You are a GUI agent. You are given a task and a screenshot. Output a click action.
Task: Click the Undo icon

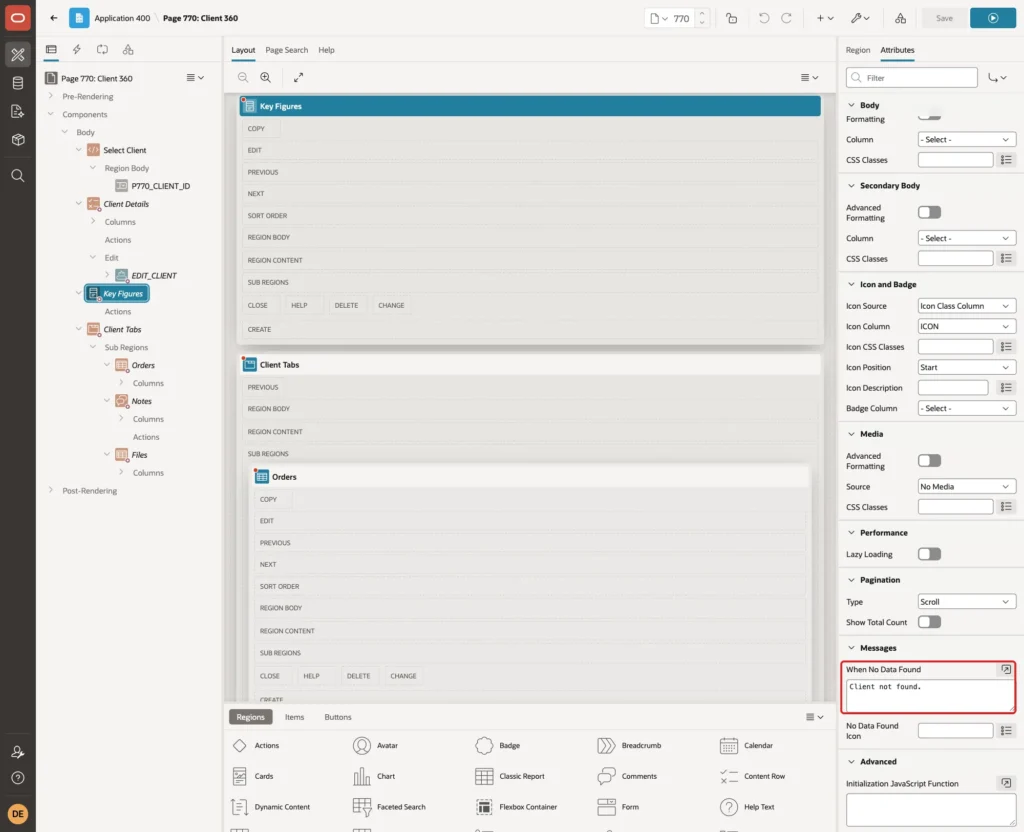pyautogui.click(x=764, y=18)
